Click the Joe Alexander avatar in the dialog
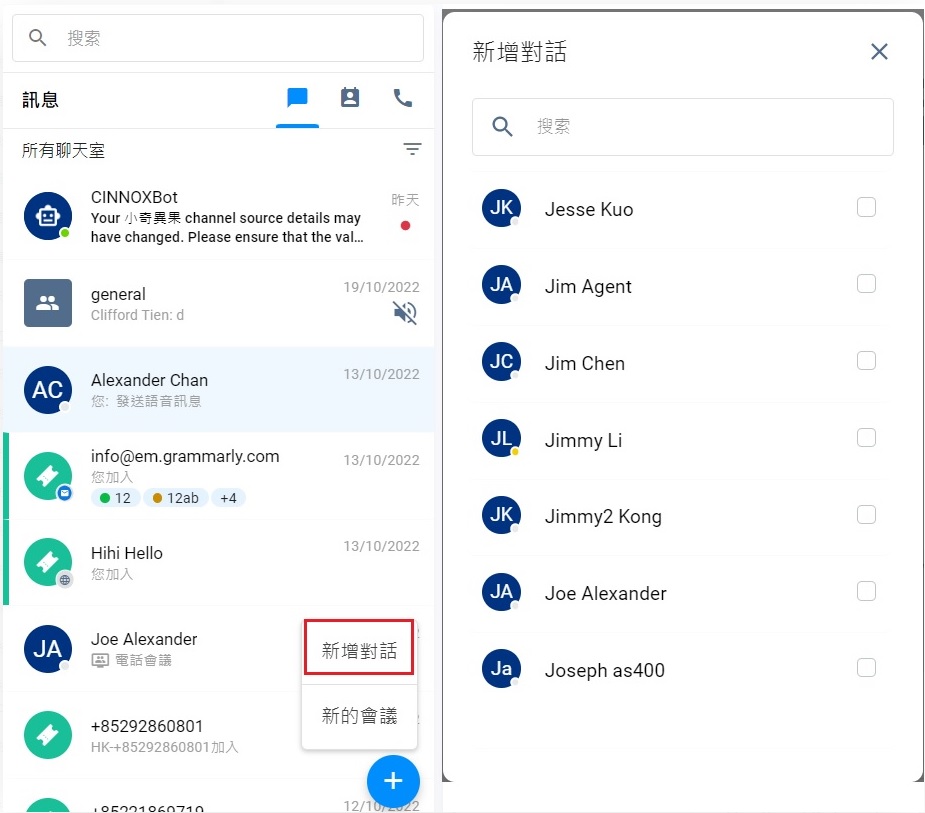 pos(501,591)
